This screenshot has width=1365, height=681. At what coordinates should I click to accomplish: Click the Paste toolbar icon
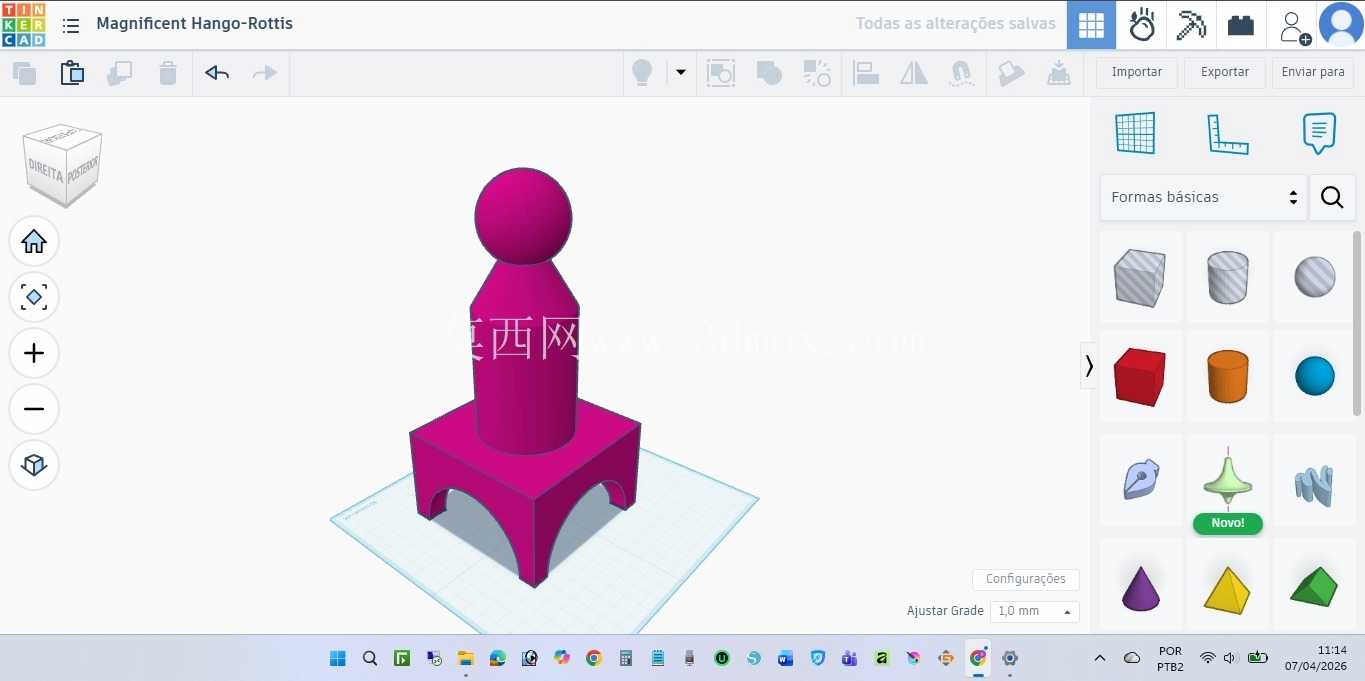point(72,73)
